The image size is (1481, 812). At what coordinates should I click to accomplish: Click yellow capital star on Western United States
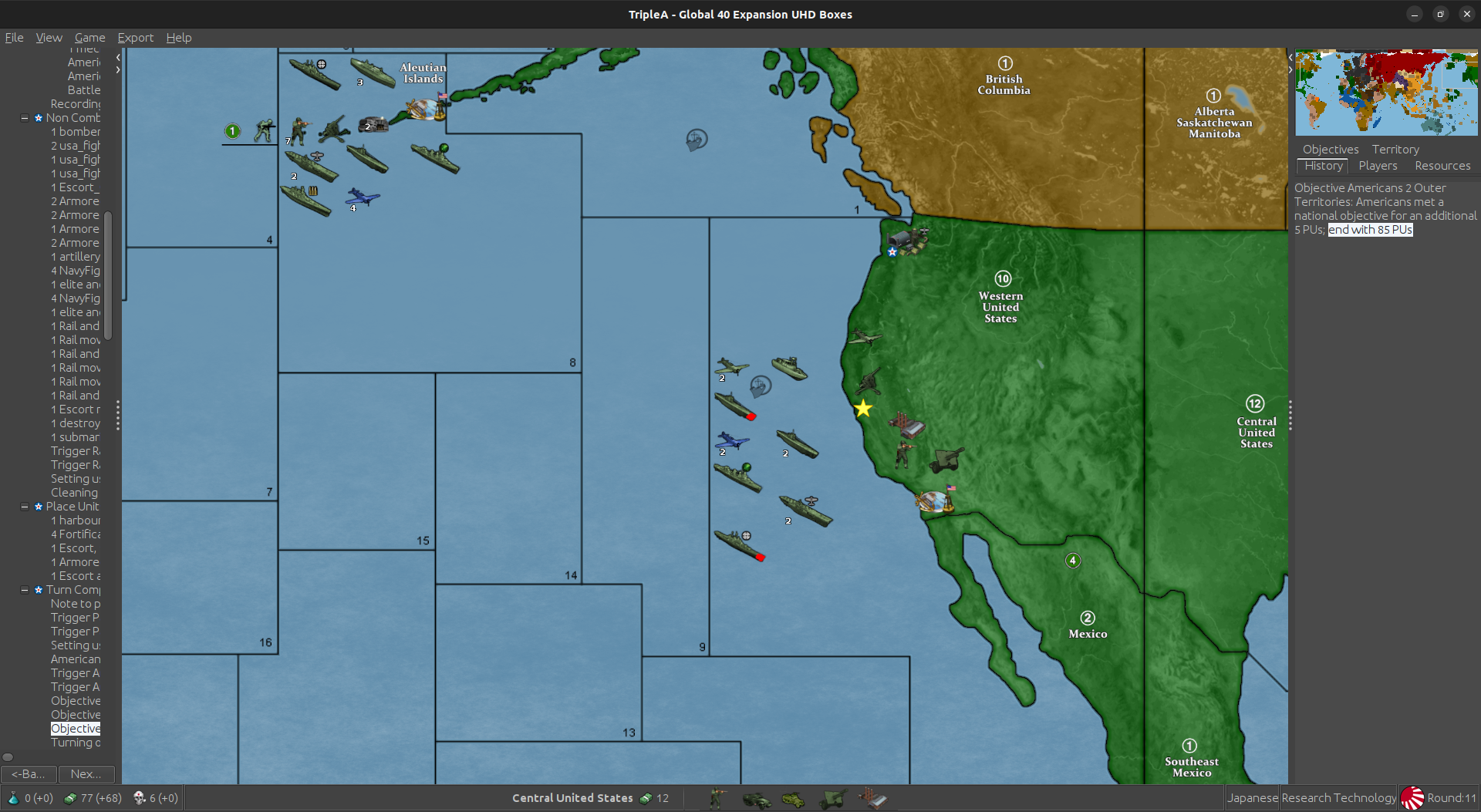point(863,409)
